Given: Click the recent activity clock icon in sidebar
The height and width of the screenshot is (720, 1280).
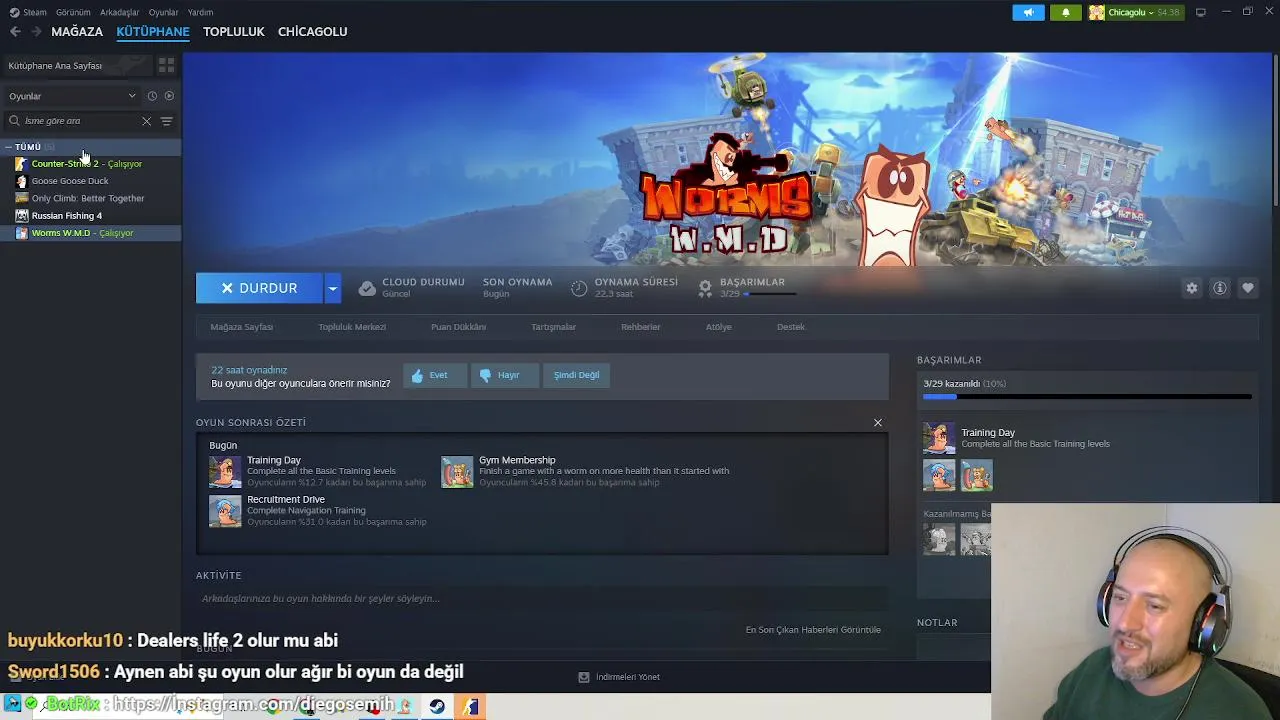Looking at the screenshot, I should [152, 96].
